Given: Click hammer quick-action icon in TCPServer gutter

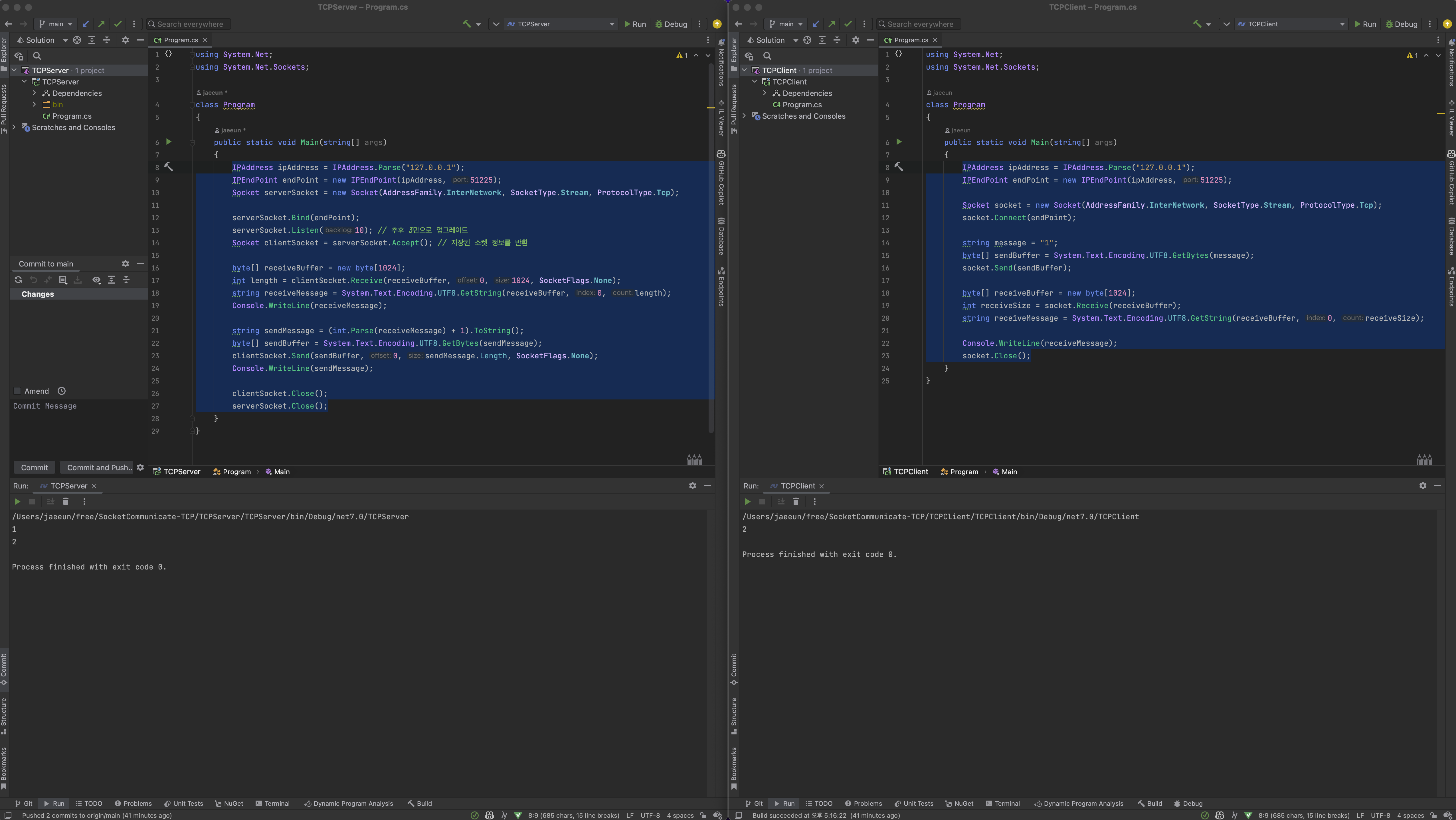Looking at the screenshot, I should [x=168, y=167].
